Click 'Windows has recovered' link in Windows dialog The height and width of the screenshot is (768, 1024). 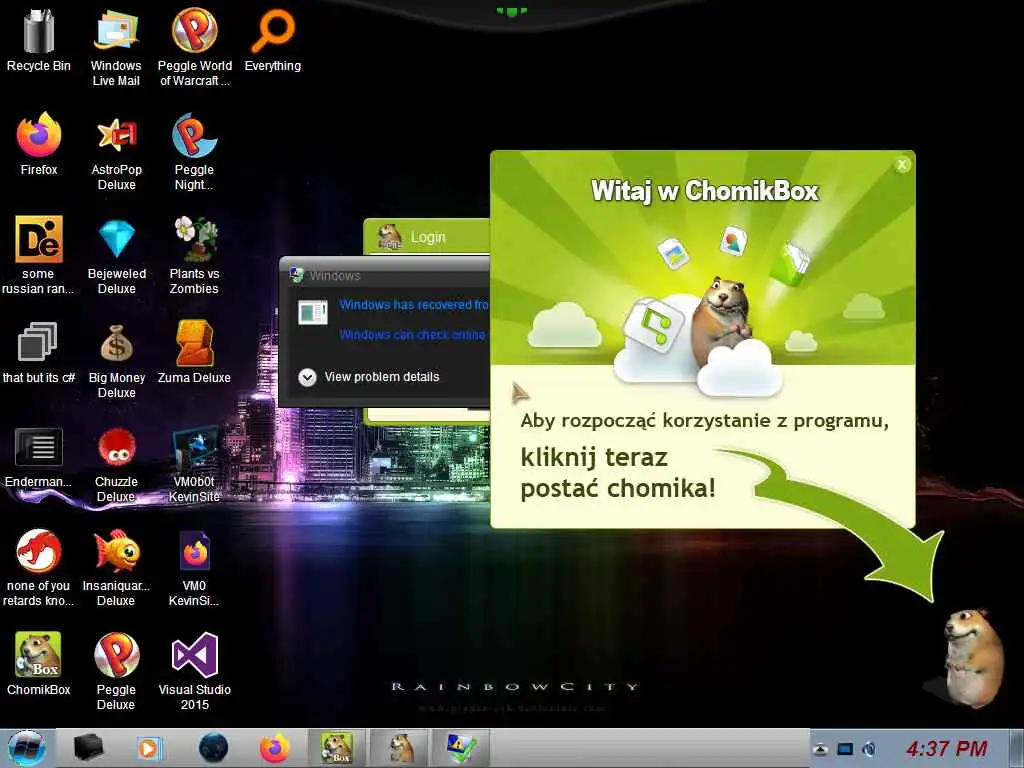pyautogui.click(x=413, y=304)
